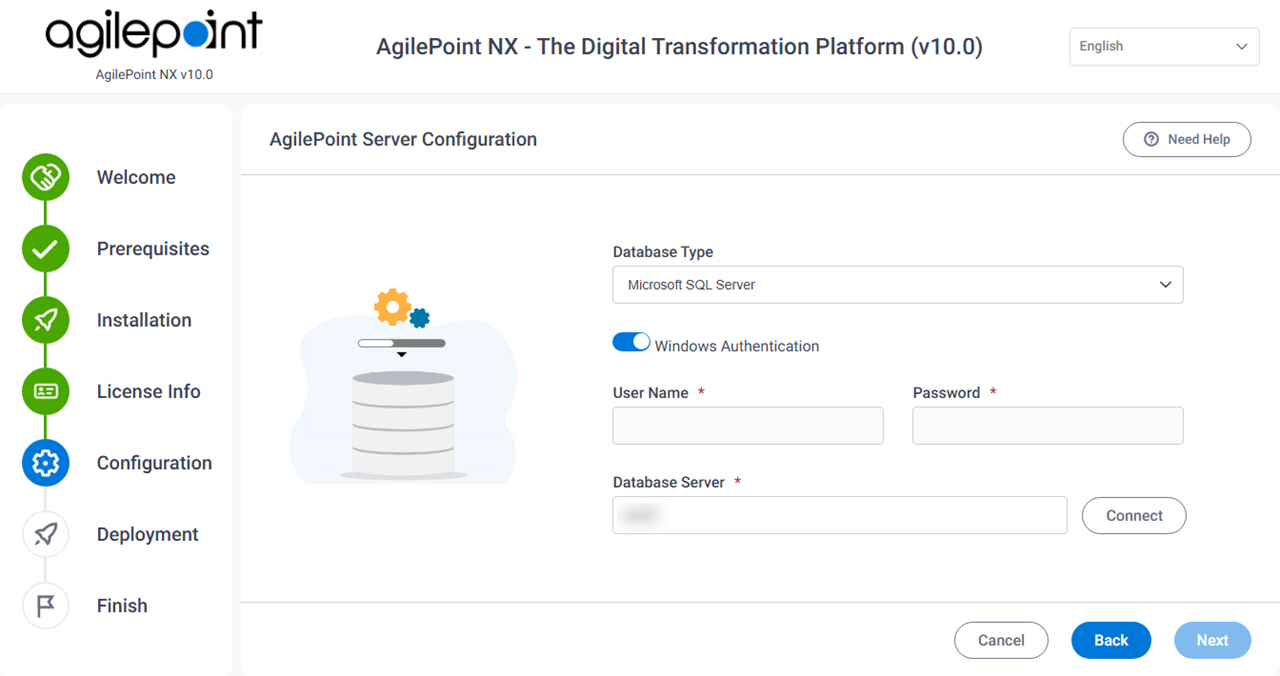Click the Connect button
Viewport: 1280px width, 676px height.
coord(1134,516)
